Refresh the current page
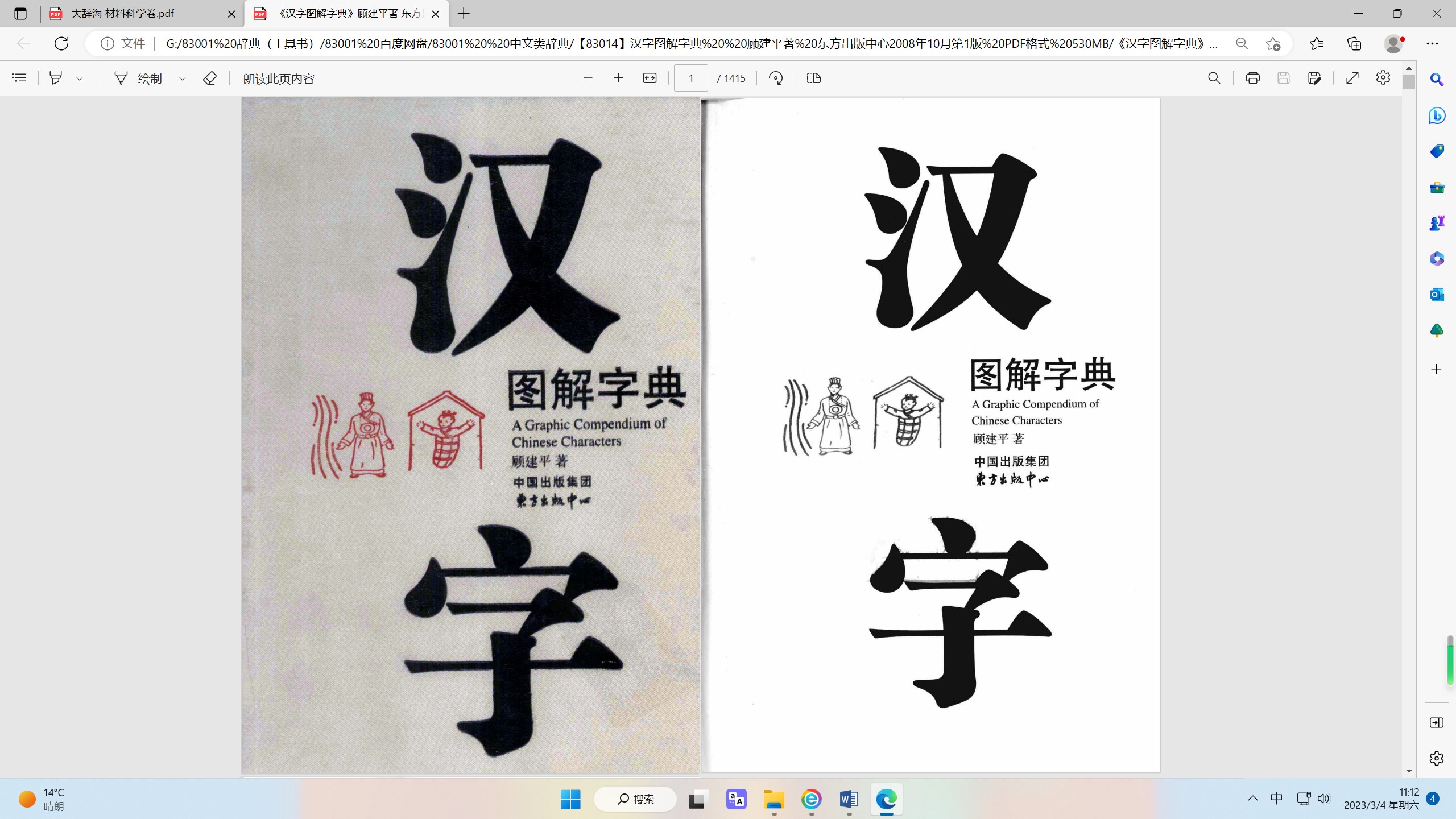1456x819 pixels. pos(61,43)
